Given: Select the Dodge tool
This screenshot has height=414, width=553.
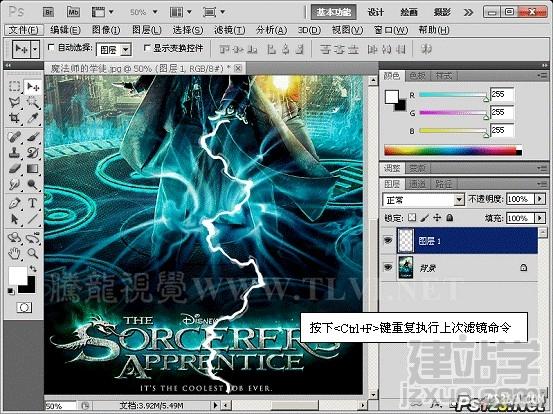Looking at the screenshot, I should (x=33, y=184).
